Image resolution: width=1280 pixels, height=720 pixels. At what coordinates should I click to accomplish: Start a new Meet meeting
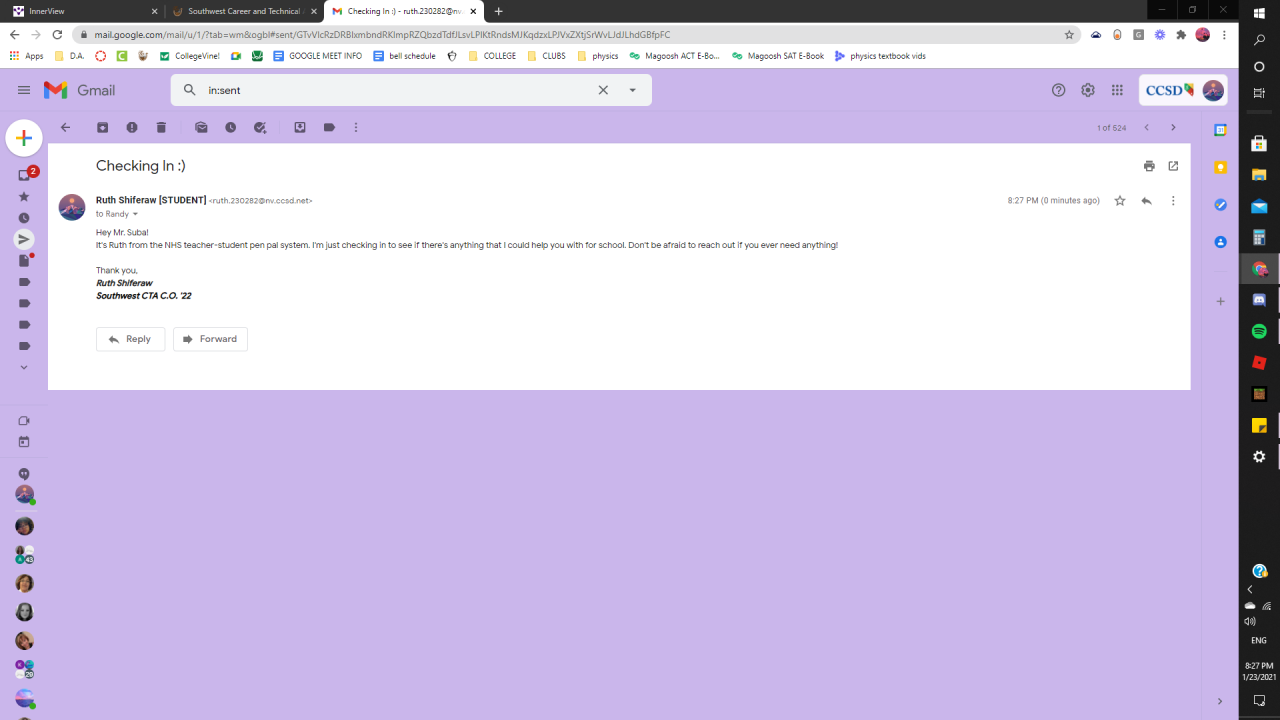coord(24,421)
